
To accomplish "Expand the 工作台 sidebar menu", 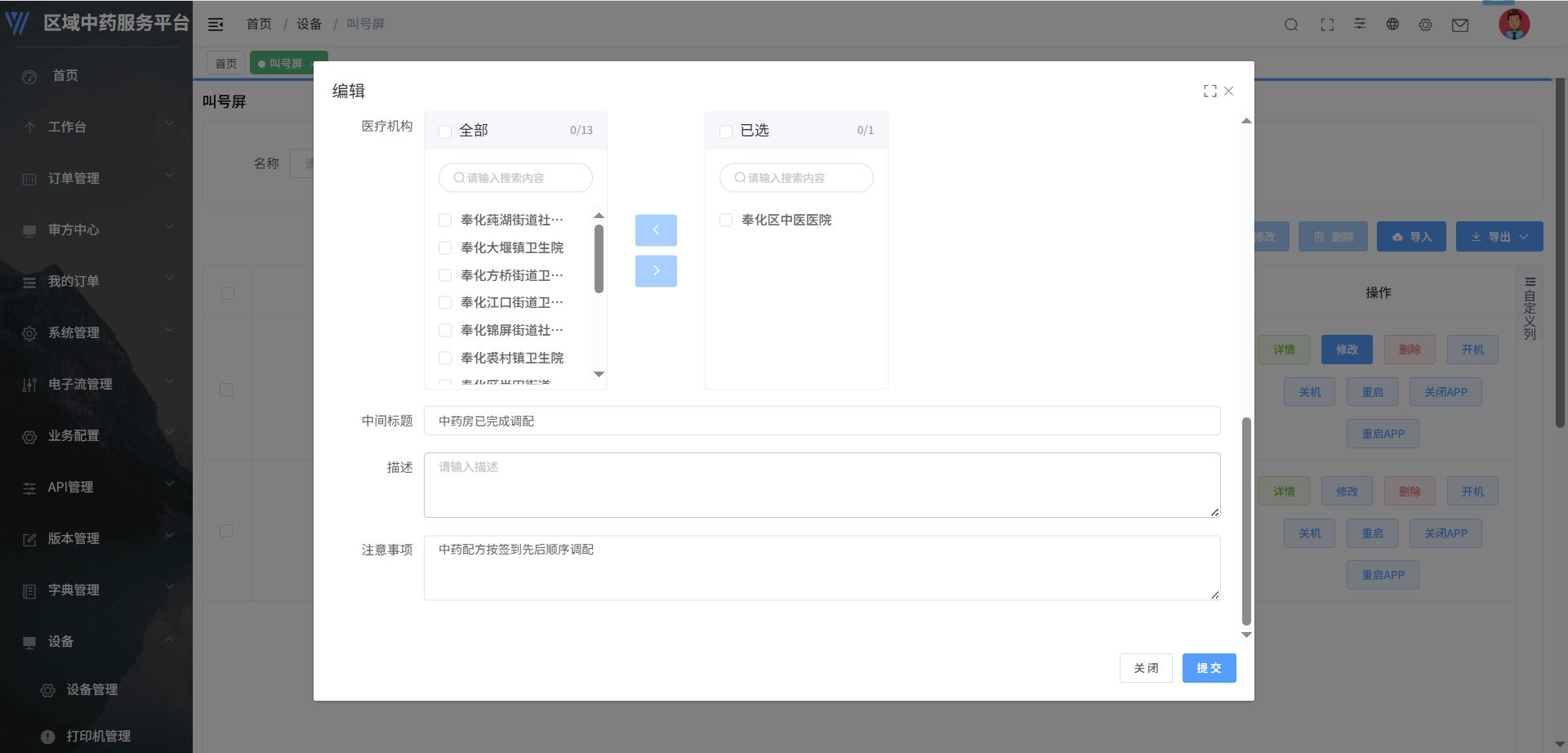I will [96, 127].
